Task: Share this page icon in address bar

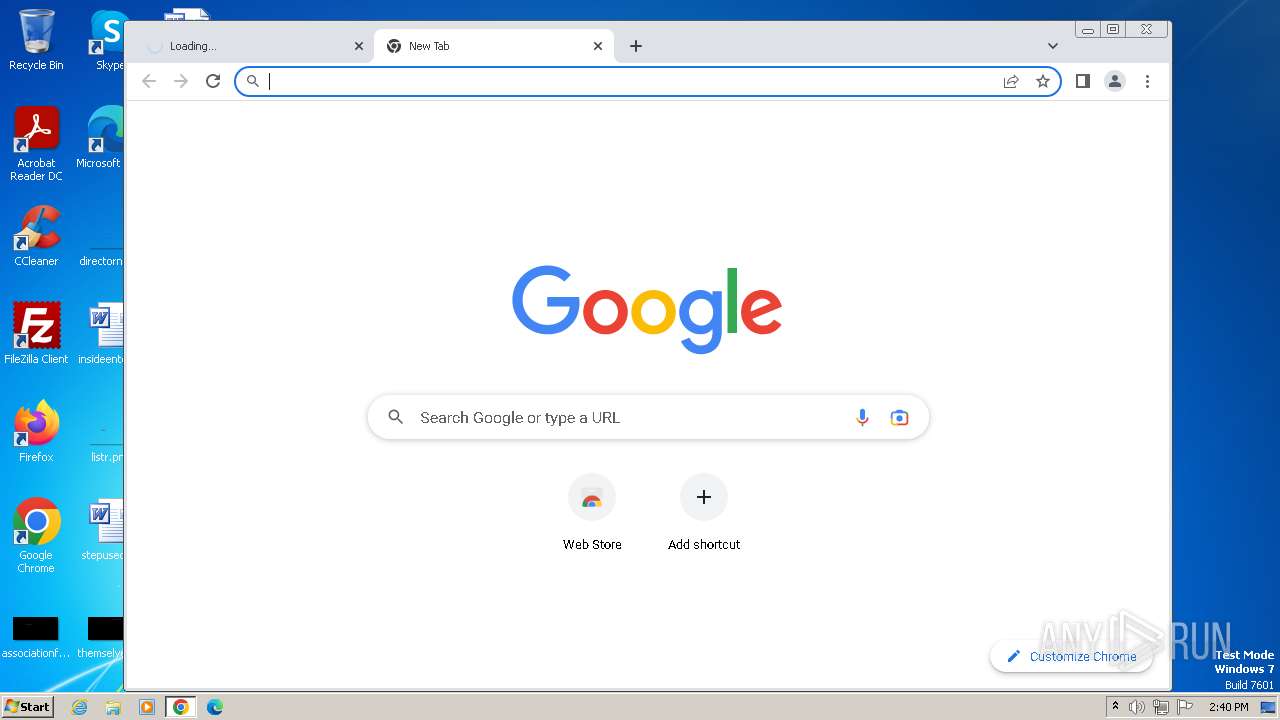Action: pos(1011,81)
